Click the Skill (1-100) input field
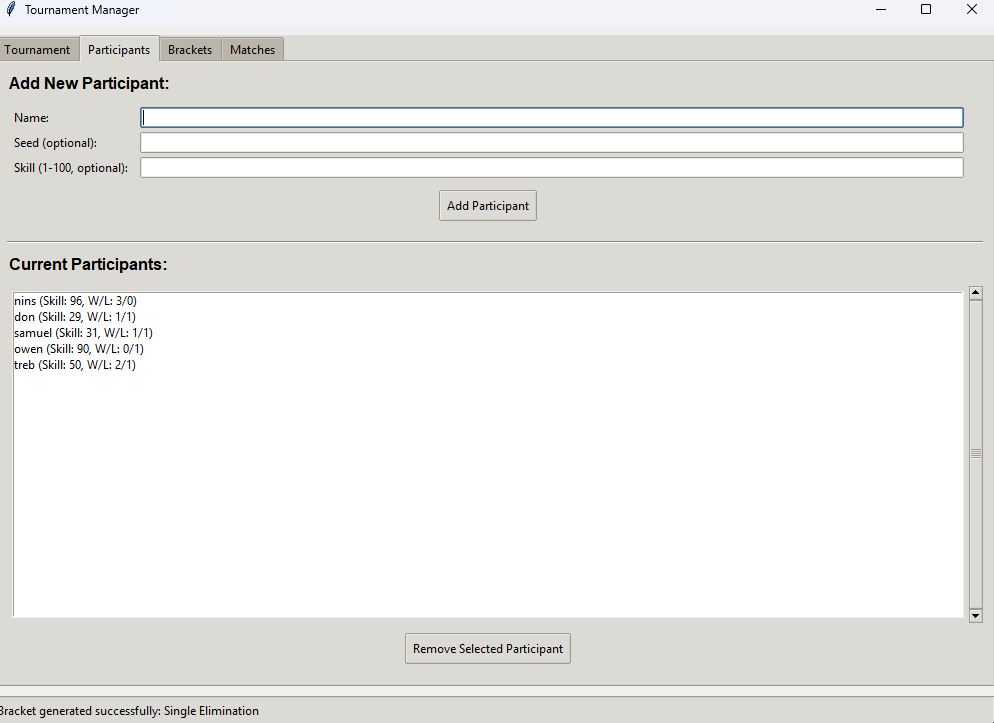 click(550, 167)
